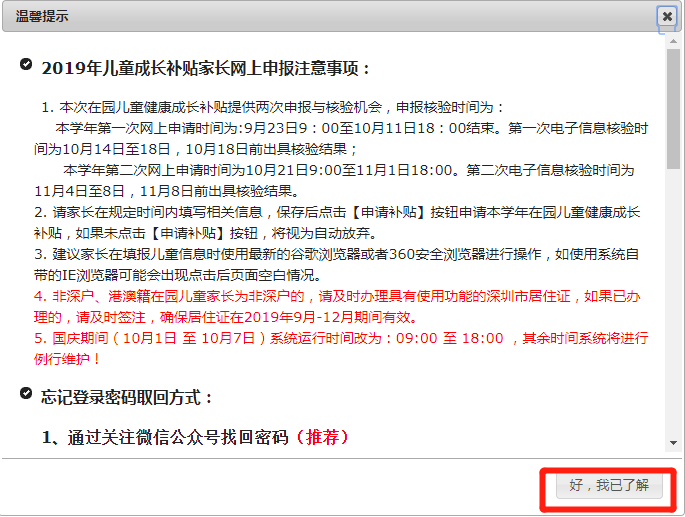The width and height of the screenshot is (685, 517).
Task: Click the text 11月4日至8日，11月8日前出具核验结果
Action: [168, 191]
